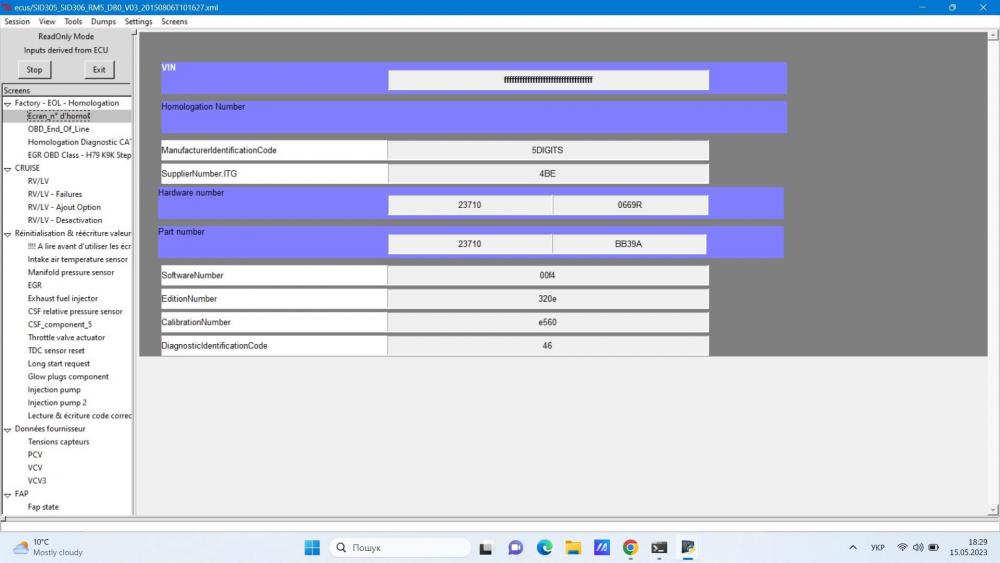1000x563 pixels.
Task: Open the Windows Start menu
Action: coord(312,548)
